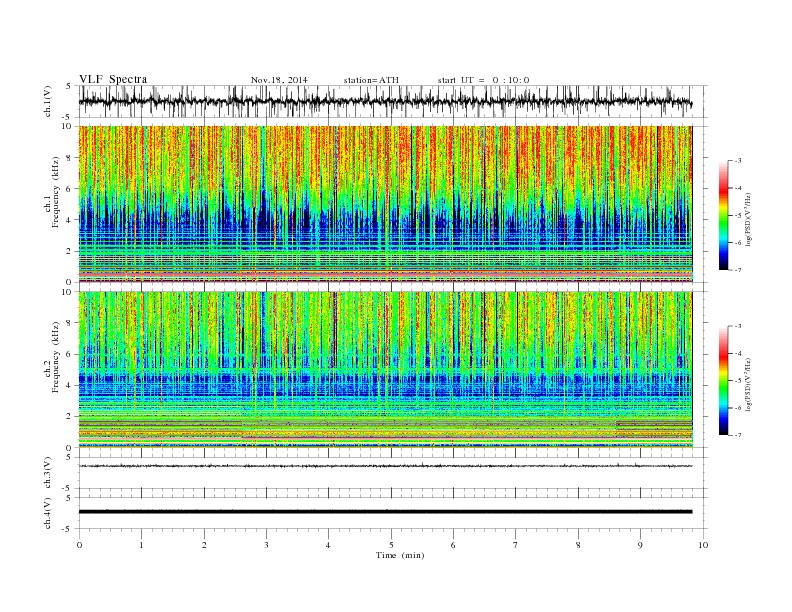Viewport: 792px width, 612px height.
Task: Click the "-3" tick on ch.1 color bar
Action: (x=738, y=161)
